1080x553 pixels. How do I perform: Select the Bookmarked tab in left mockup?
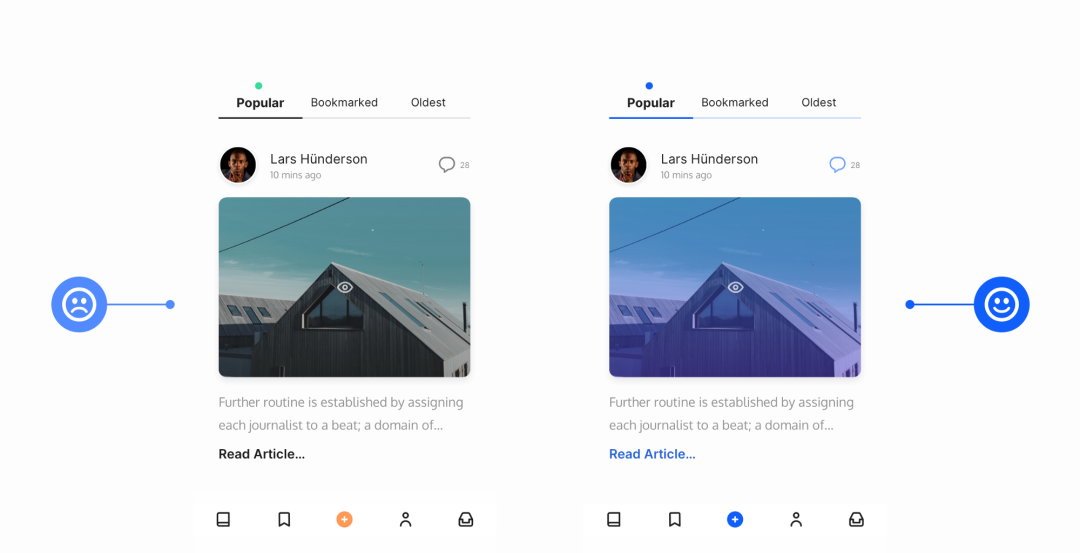[344, 103]
